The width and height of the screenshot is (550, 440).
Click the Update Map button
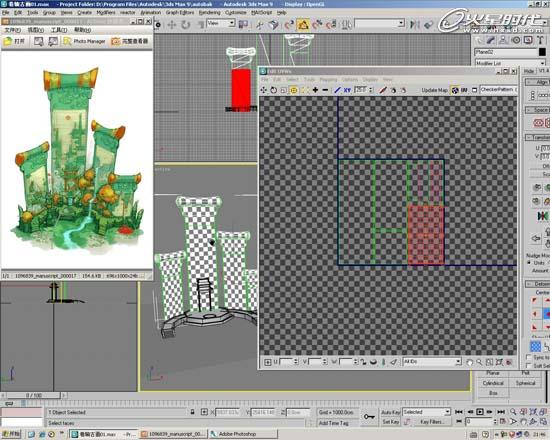click(434, 90)
